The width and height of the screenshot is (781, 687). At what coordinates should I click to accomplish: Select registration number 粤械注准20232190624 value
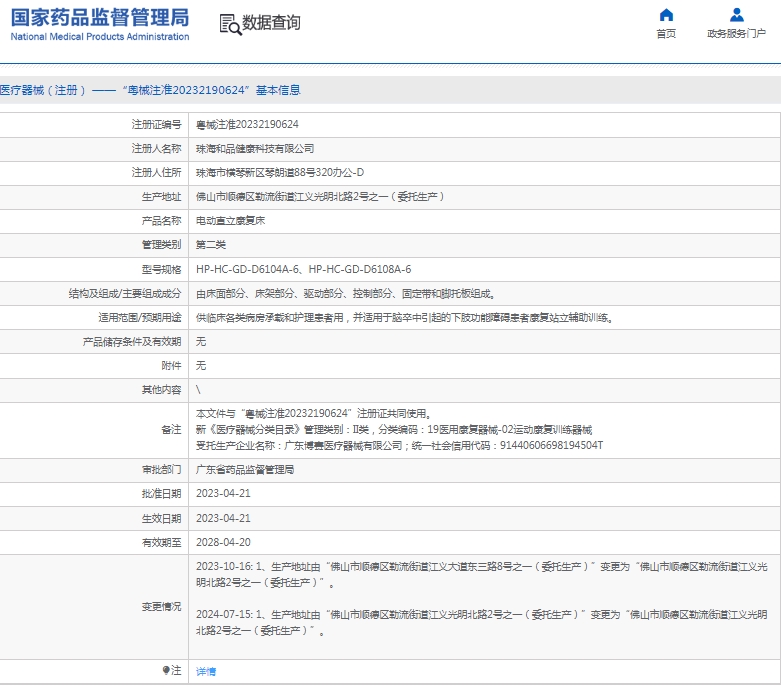tap(247, 125)
